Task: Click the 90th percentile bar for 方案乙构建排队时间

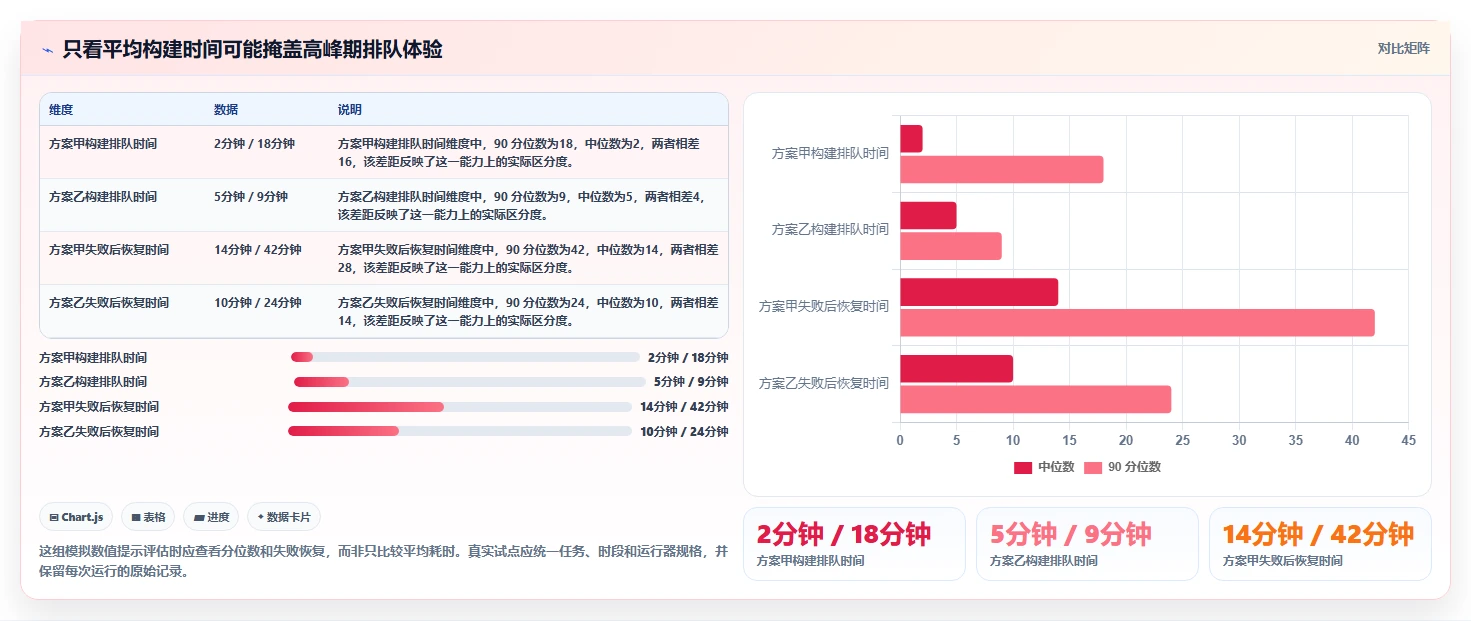Action: 951,246
